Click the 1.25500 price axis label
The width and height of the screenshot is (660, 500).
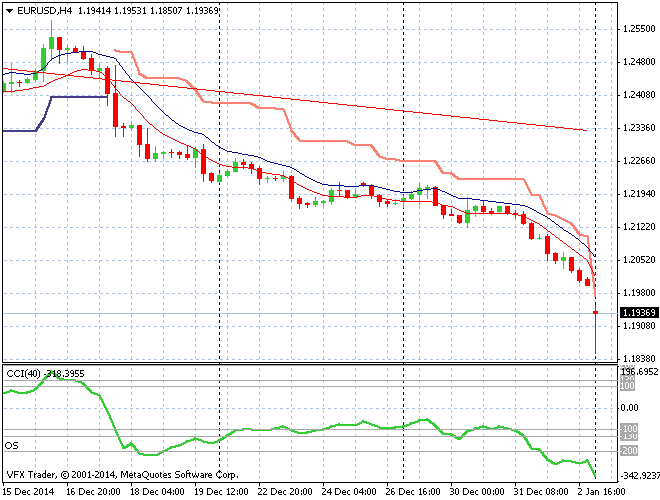pyautogui.click(x=638, y=29)
